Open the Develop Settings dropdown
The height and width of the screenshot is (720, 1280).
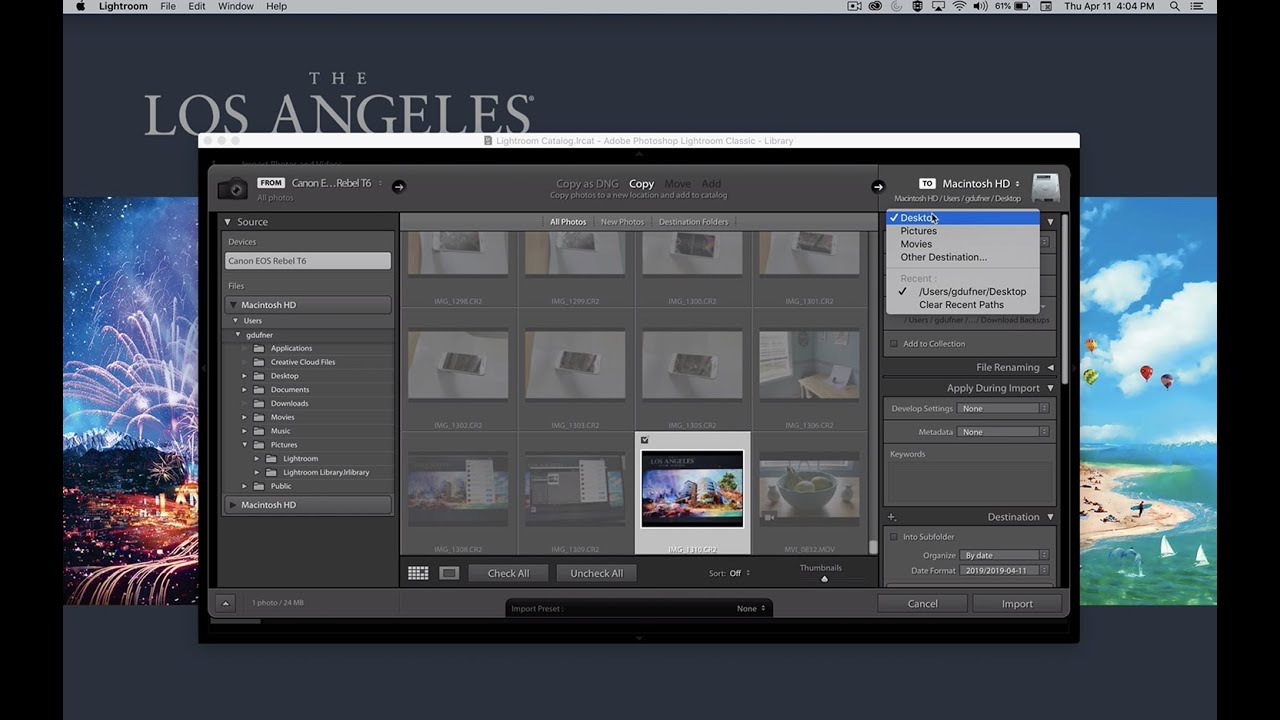tap(1003, 408)
